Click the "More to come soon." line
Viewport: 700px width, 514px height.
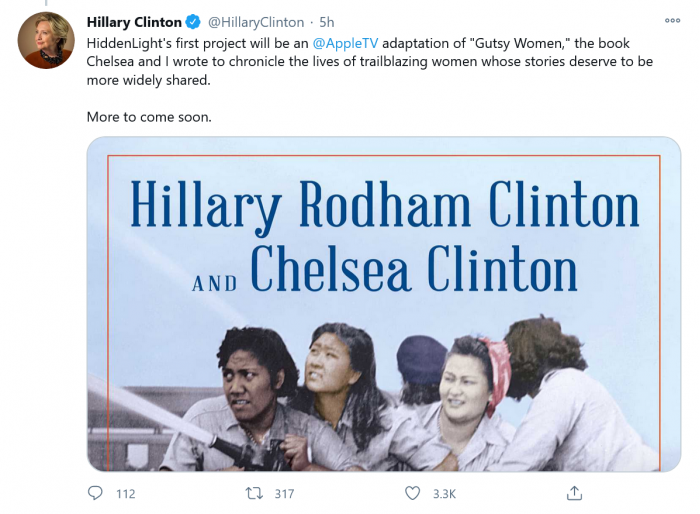click(149, 116)
